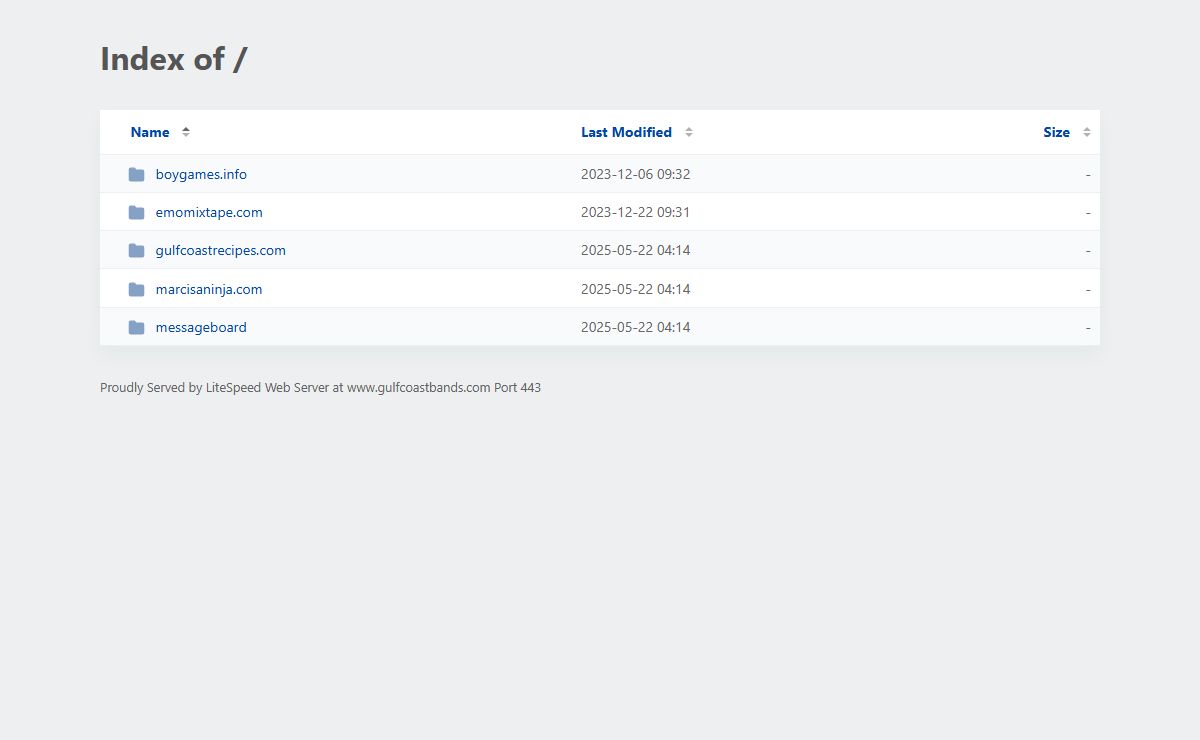Open the emomixtape.com directory link

coord(209,212)
